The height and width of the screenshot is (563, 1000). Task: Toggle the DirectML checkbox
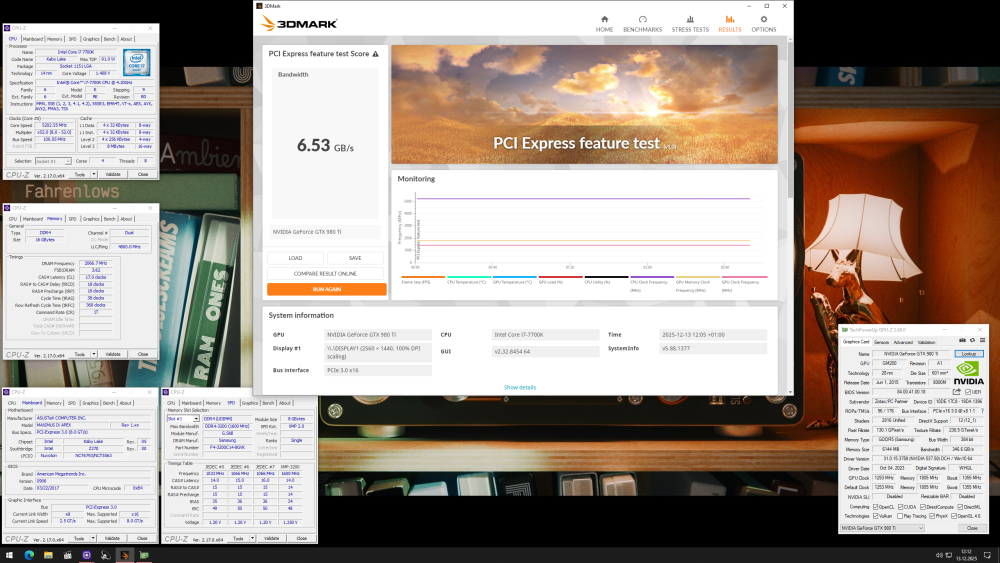point(960,507)
